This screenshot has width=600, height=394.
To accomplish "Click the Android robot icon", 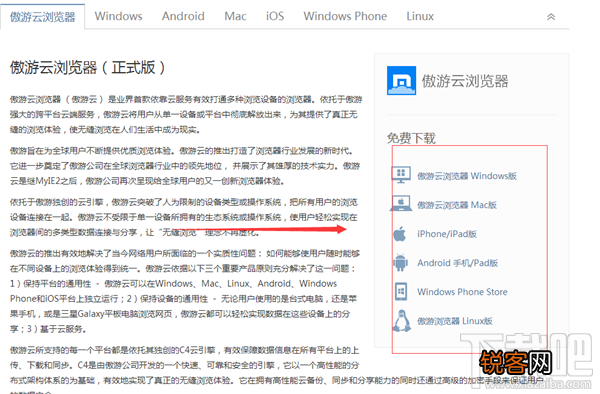I will [400, 262].
